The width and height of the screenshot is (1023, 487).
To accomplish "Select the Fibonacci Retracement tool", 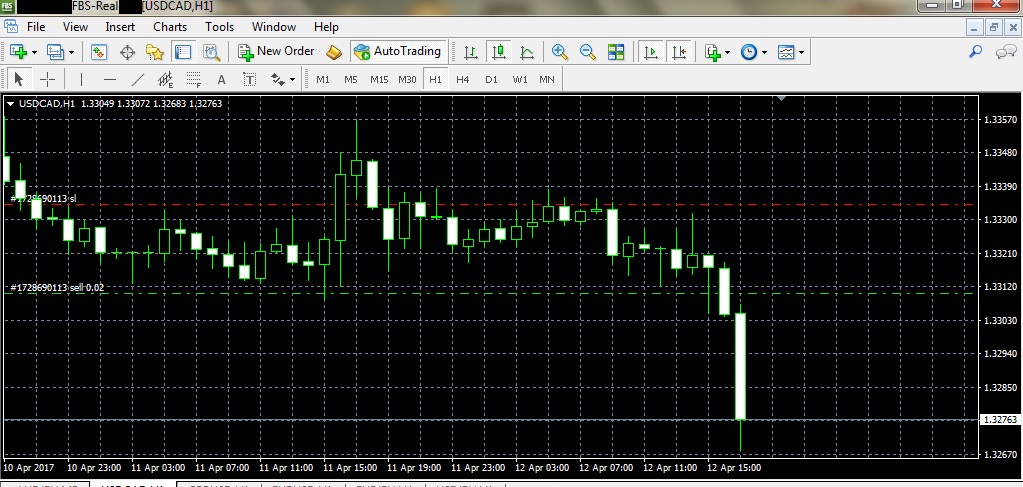I will (194, 80).
